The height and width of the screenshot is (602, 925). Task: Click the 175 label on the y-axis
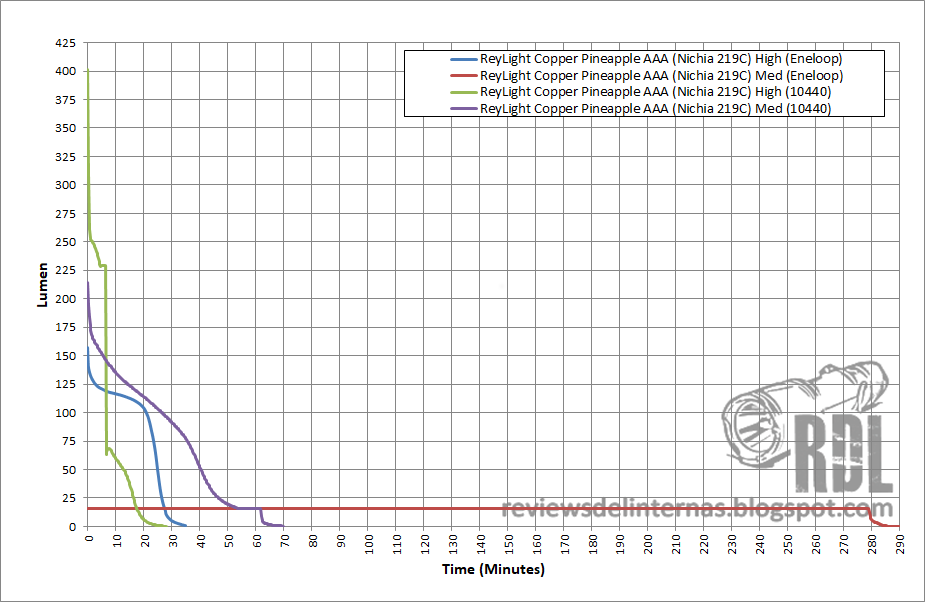click(x=65, y=327)
